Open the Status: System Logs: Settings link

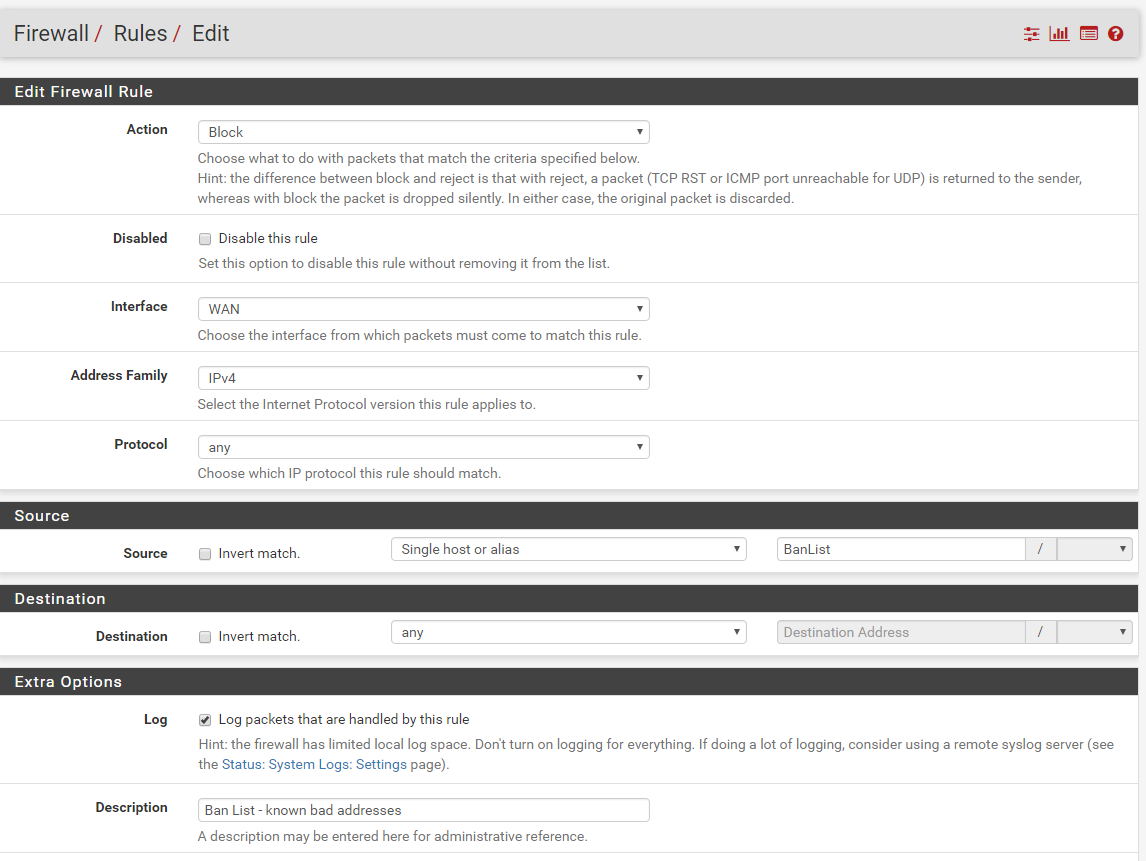[x=314, y=764]
